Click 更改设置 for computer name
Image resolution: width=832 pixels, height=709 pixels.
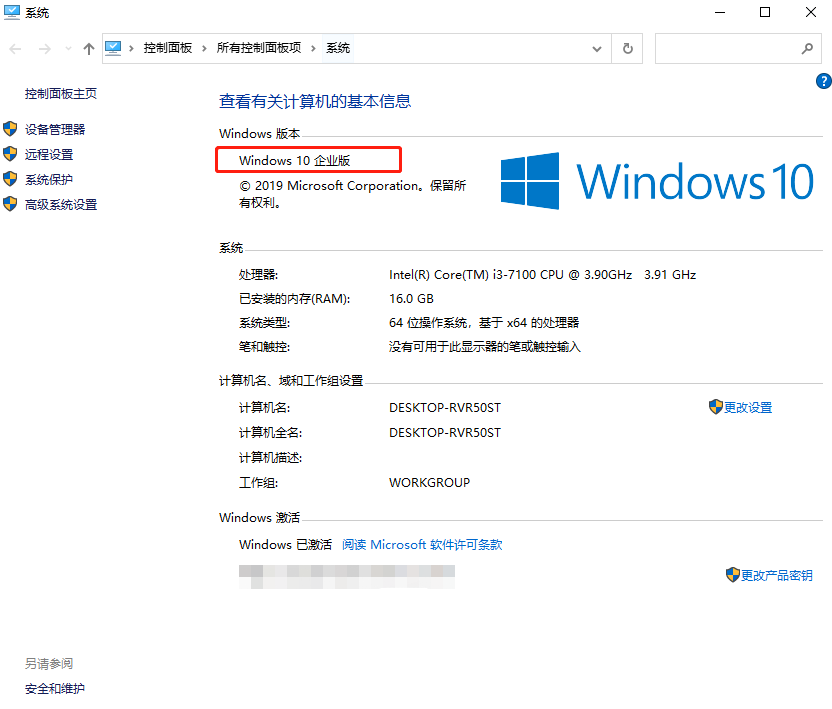pyautogui.click(x=748, y=408)
